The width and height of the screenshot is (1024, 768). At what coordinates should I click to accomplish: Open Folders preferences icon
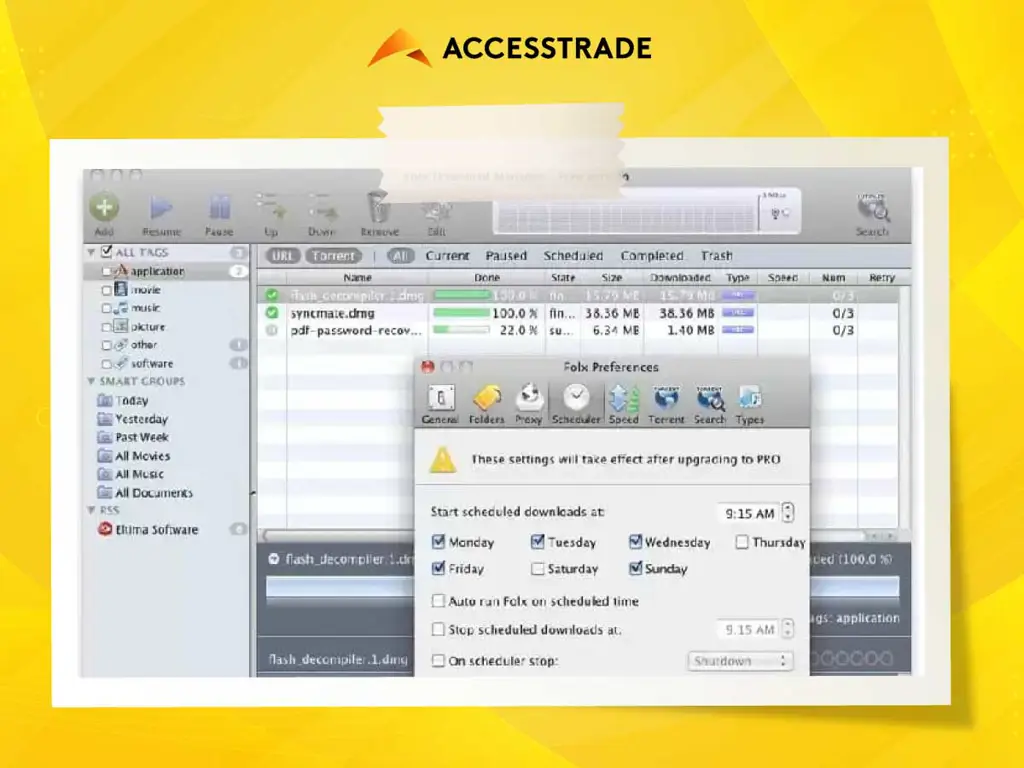click(487, 398)
